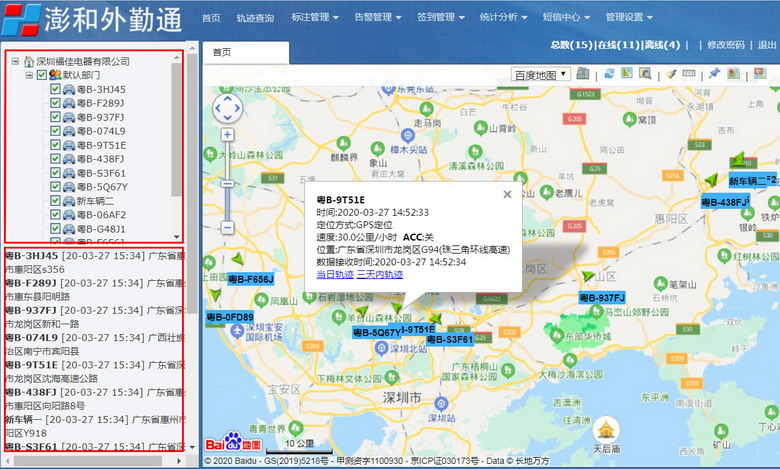Toggle checkbox for vehicle 粤B-3HJ45
This screenshot has height=469, width=780.
pos(55,89)
